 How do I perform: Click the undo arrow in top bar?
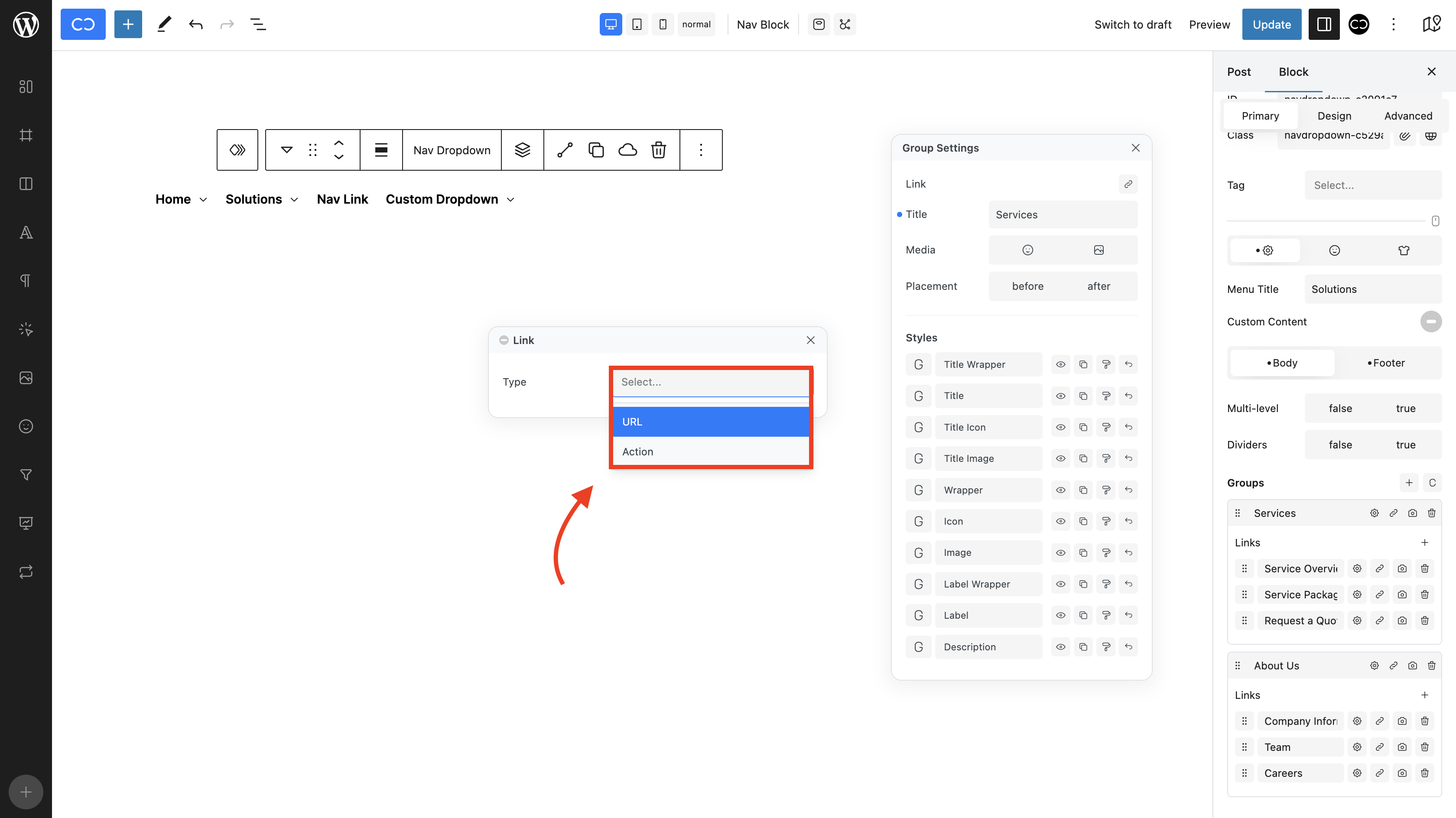[x=195, y=24]
